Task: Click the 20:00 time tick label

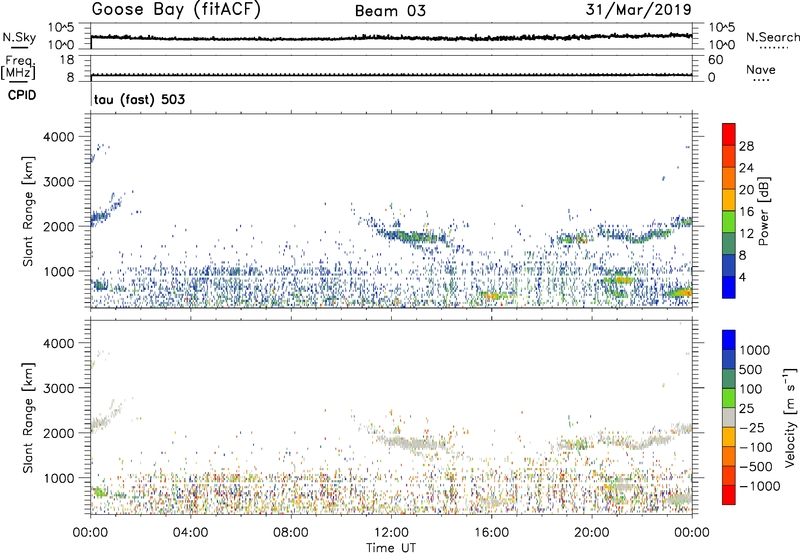Action: point(591,533)
